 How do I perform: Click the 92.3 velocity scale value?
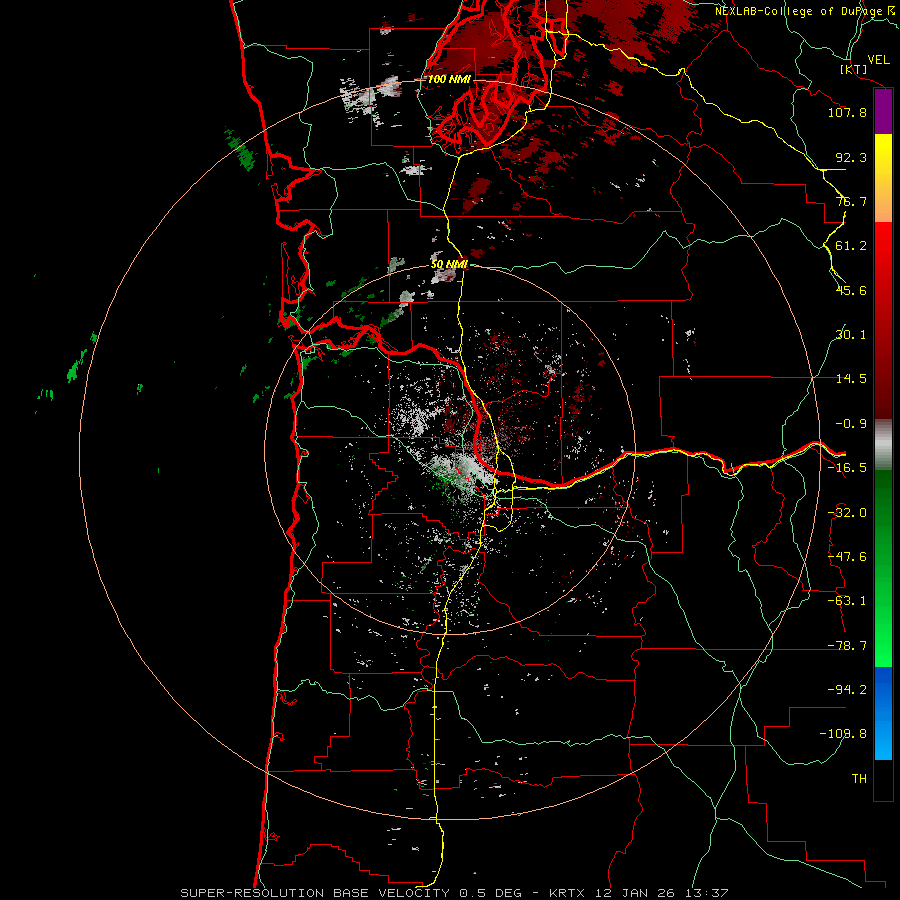851,157
